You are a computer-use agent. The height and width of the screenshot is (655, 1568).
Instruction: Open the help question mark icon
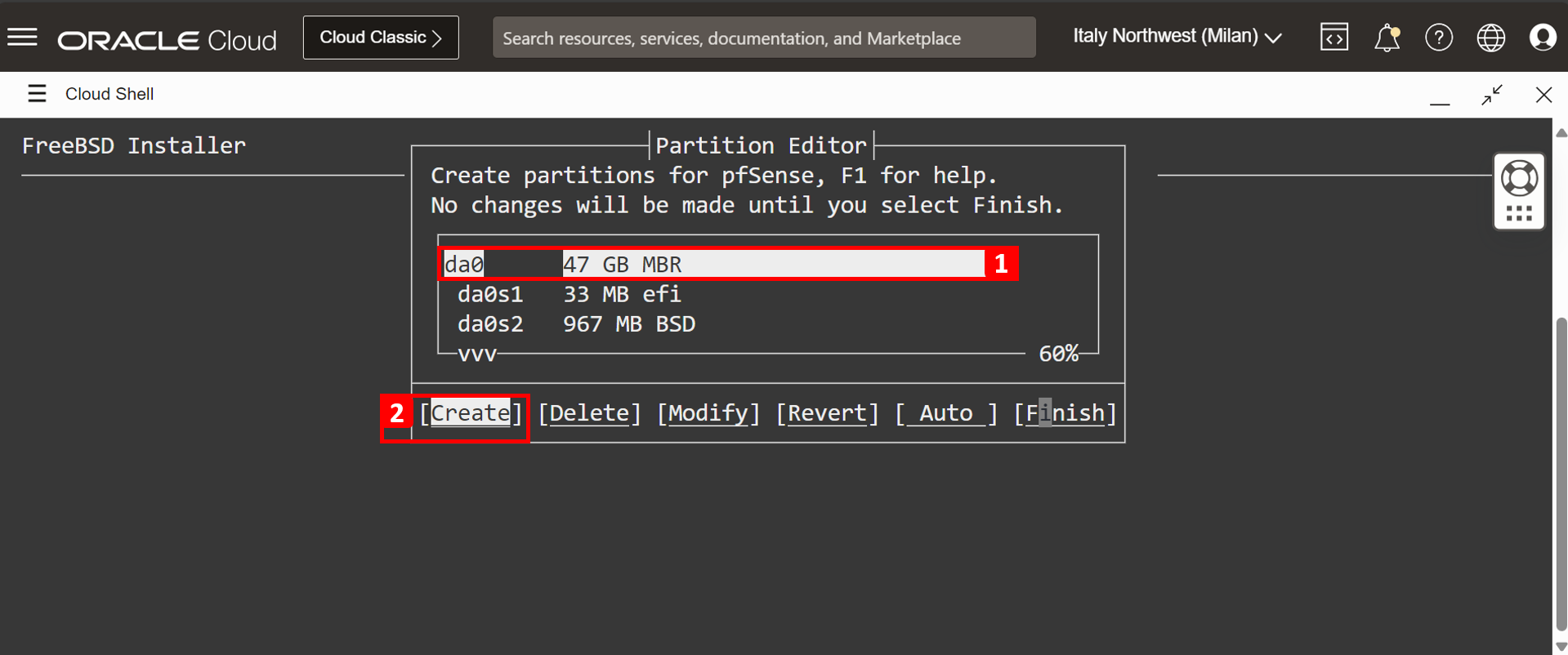pyautogui.click(x=1439, y=38)
